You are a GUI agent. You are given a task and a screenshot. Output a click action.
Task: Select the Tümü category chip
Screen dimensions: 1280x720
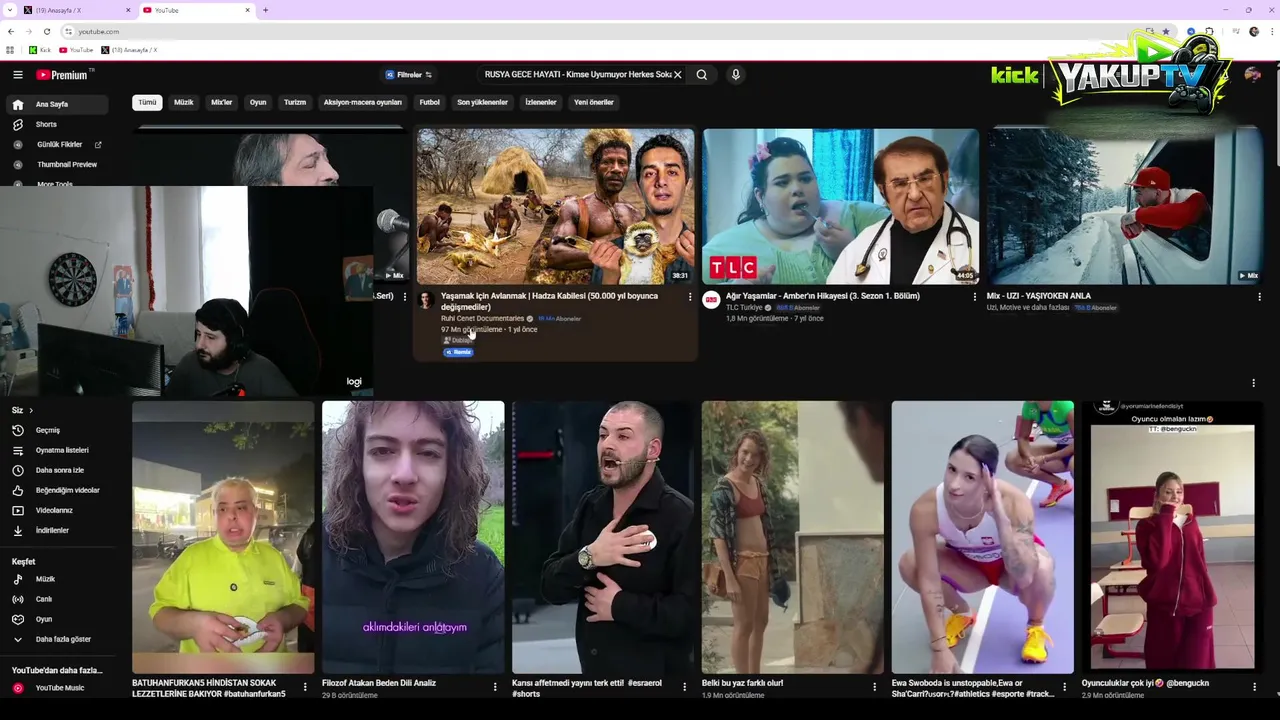tap(147, 102)
